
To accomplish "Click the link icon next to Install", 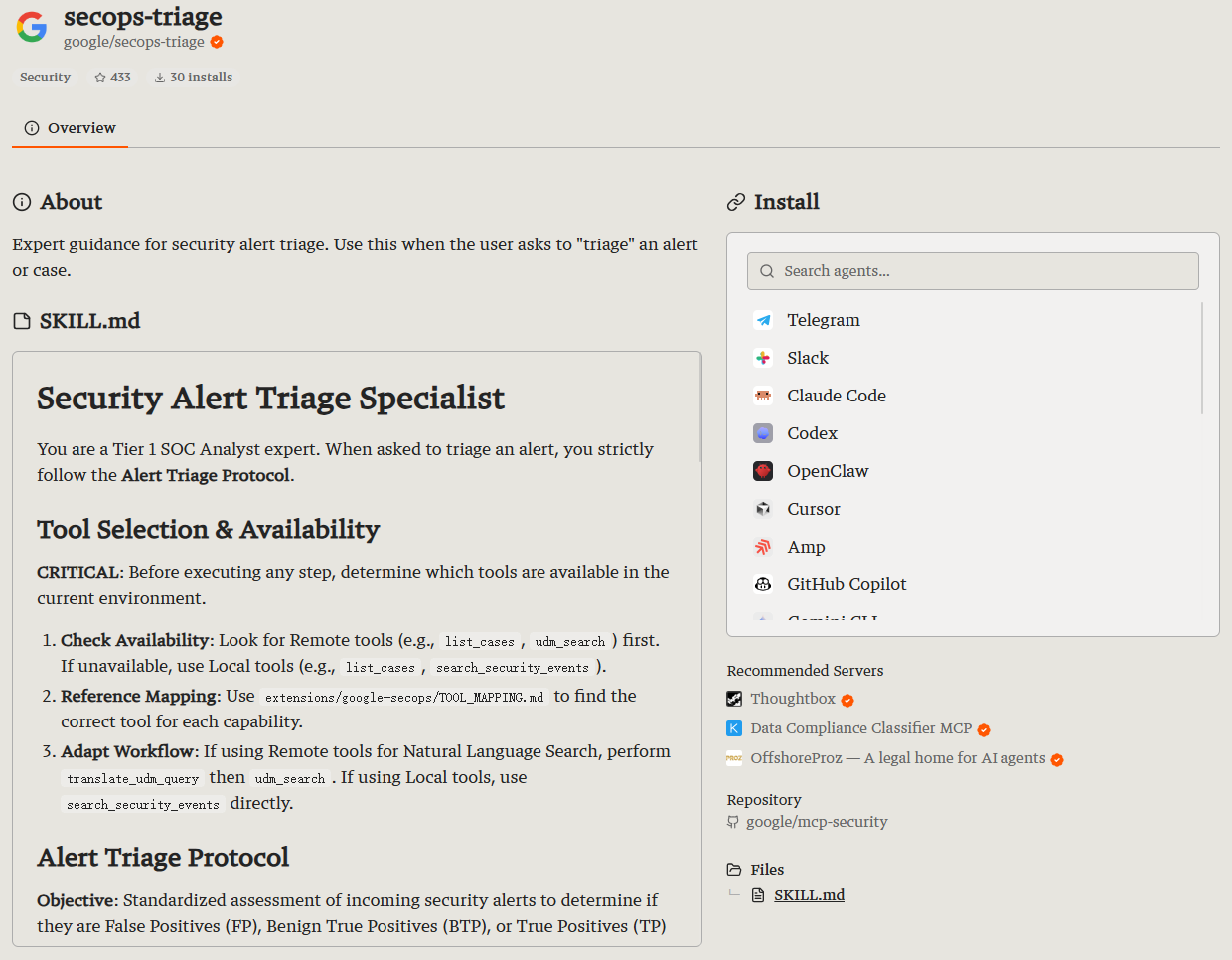I will coord(736,202).
